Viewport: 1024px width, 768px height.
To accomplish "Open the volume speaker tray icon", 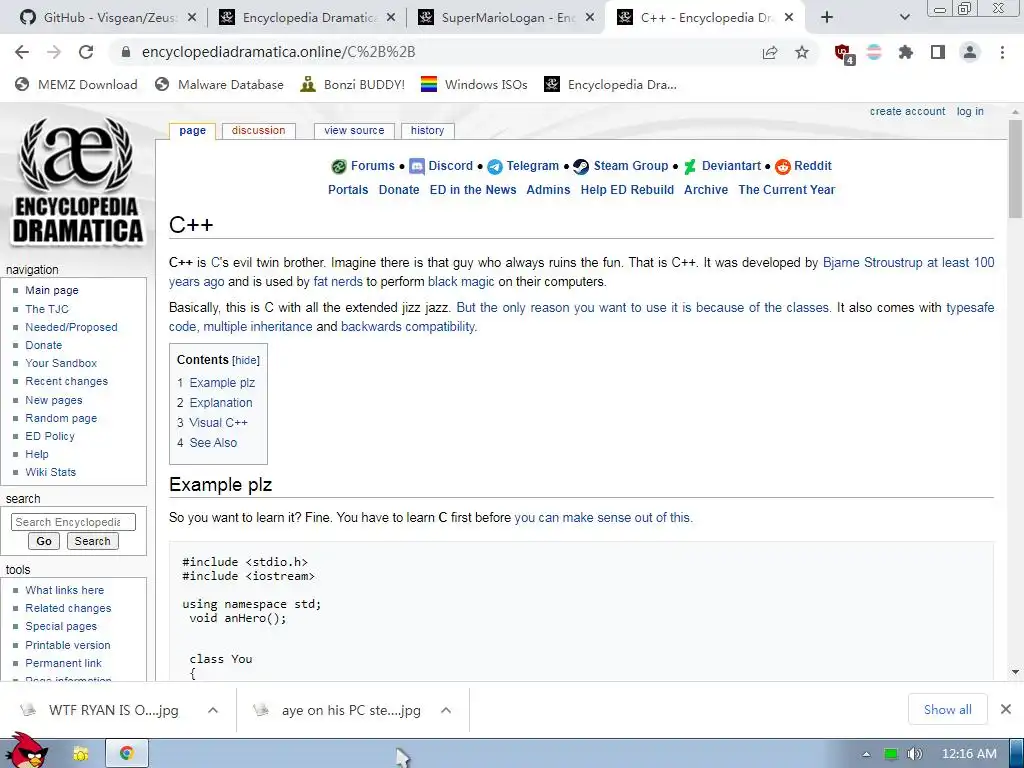I will [915, 754].
